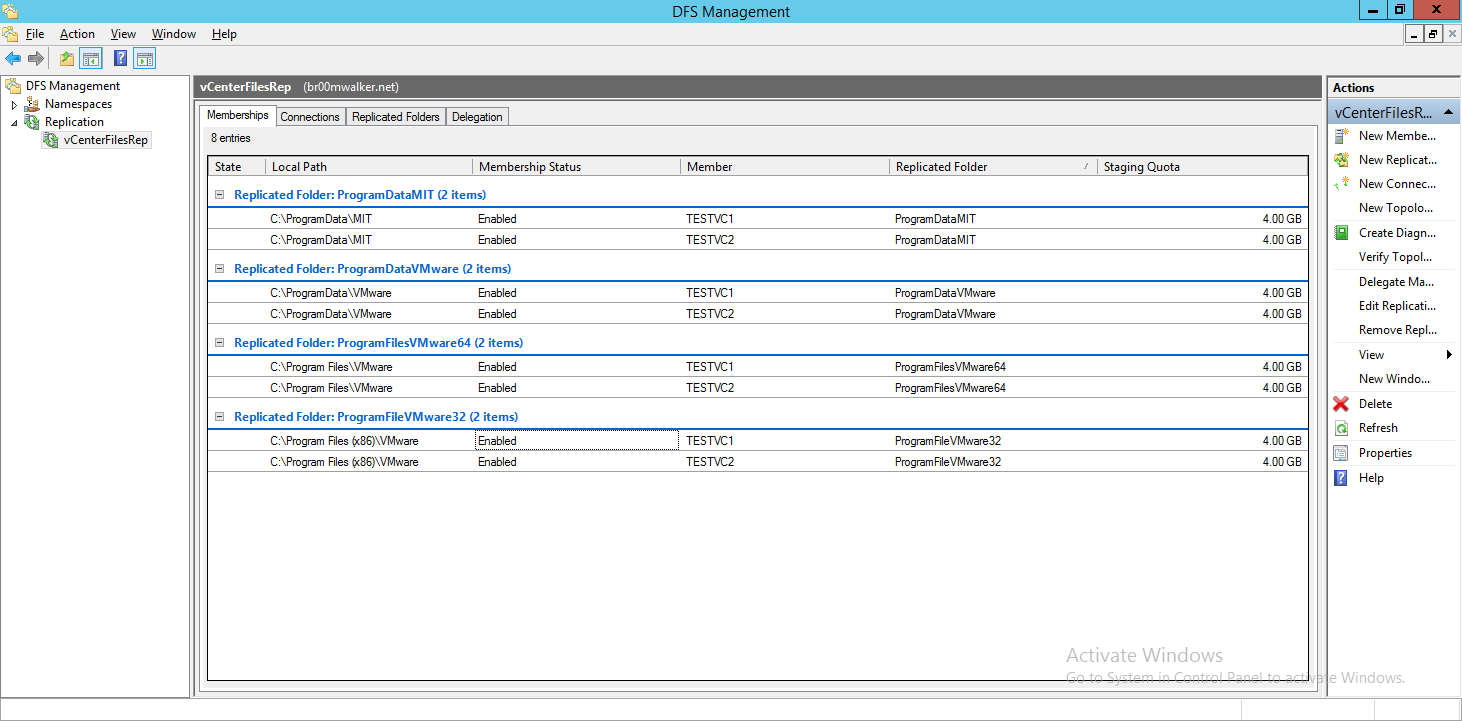Click the blue Help toolbar icon
The width and height of the screenshot is (1462, 721).
[120, 59]
